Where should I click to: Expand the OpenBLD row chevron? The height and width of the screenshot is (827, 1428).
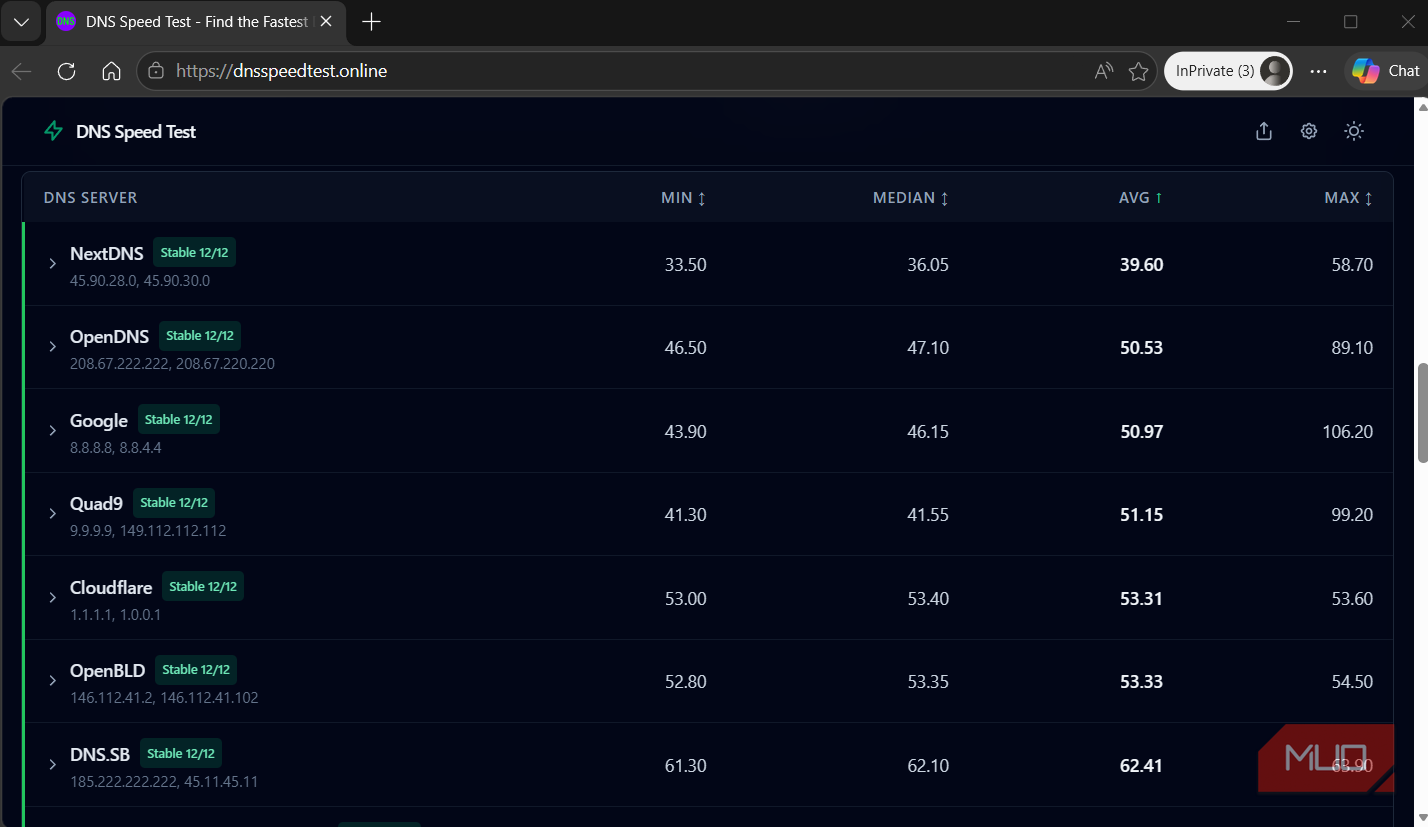click(53, 680)
